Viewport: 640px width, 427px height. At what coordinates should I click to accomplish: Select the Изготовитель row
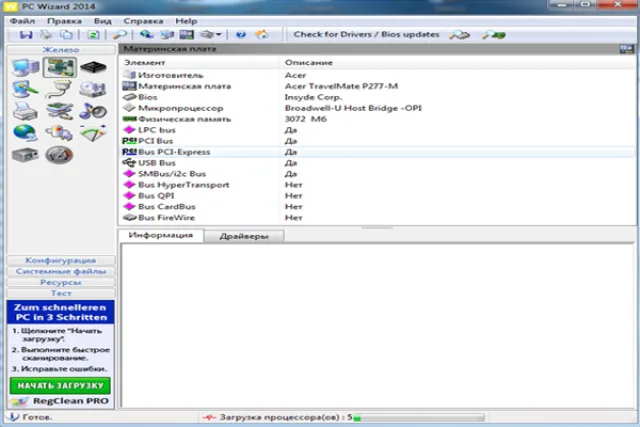click(x=378, y=75)
